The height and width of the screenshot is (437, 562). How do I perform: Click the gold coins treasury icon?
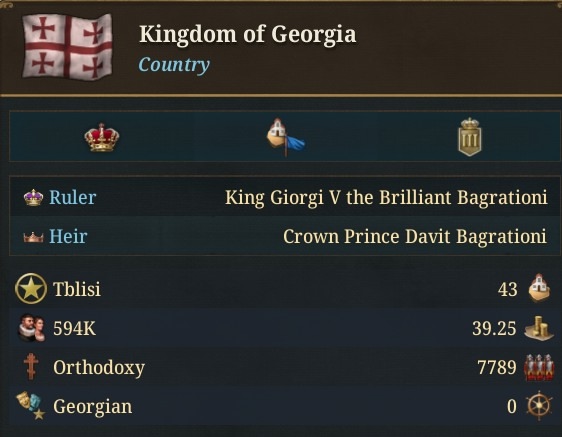click(x=539, y=328)
